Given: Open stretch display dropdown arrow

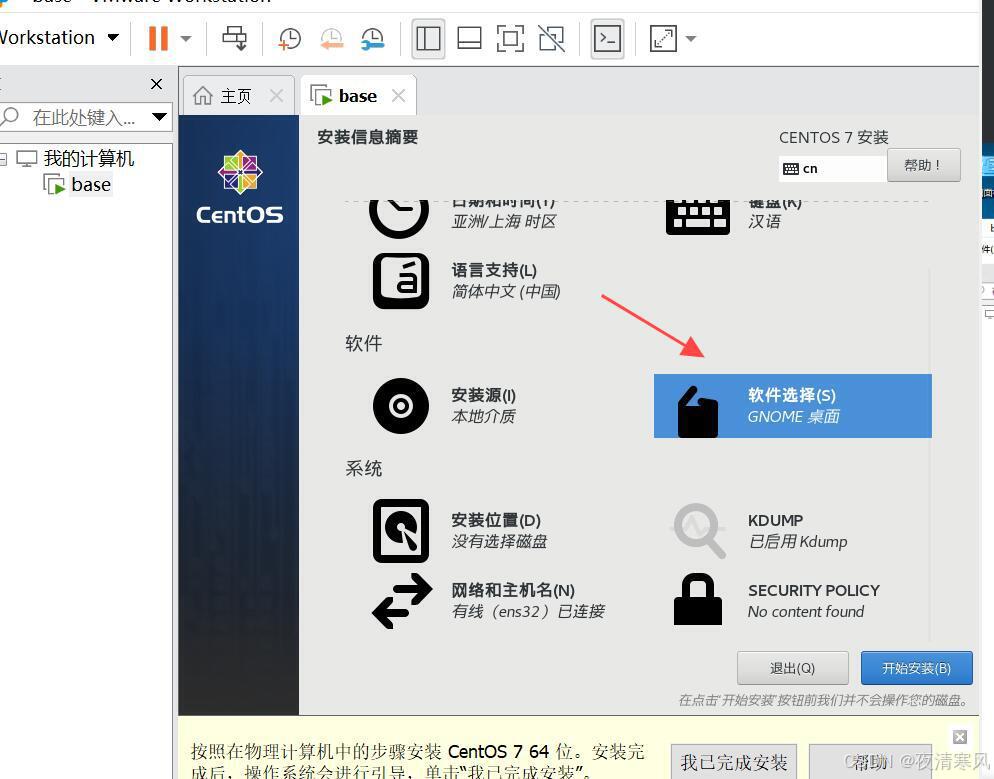Looking at the screenshot, I should [691, 39].
